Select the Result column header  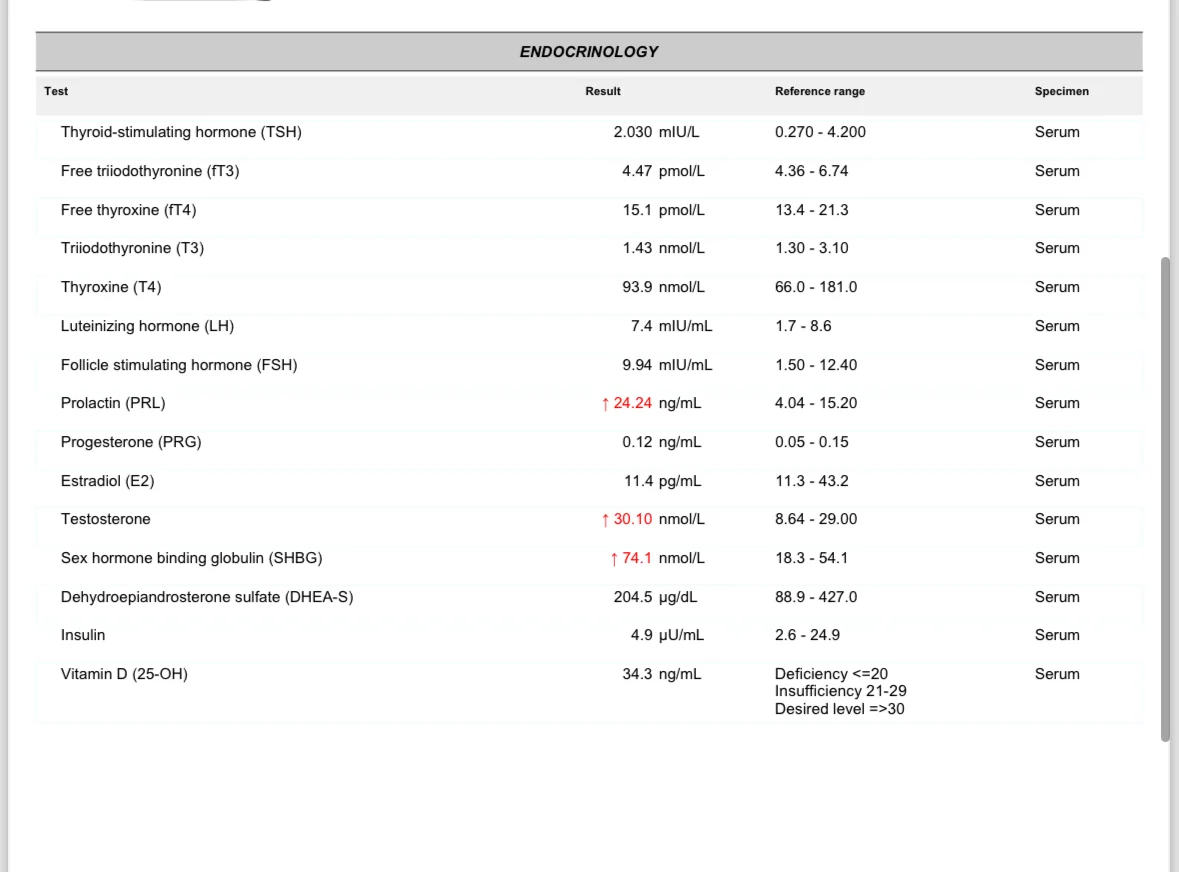click(x=603, y=91)
